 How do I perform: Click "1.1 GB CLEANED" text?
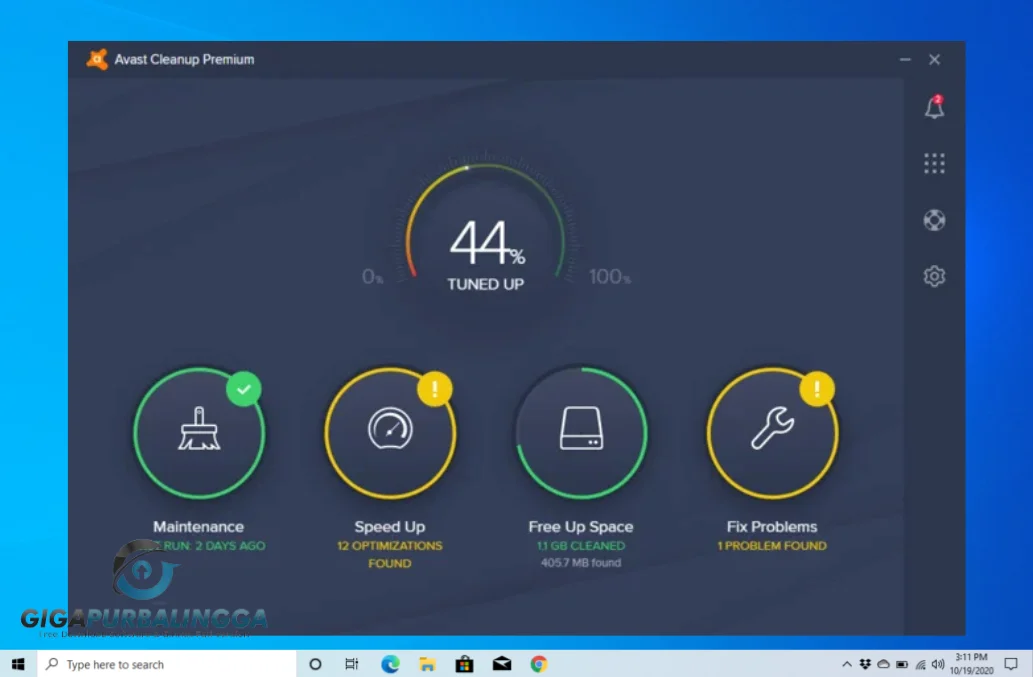580,546
